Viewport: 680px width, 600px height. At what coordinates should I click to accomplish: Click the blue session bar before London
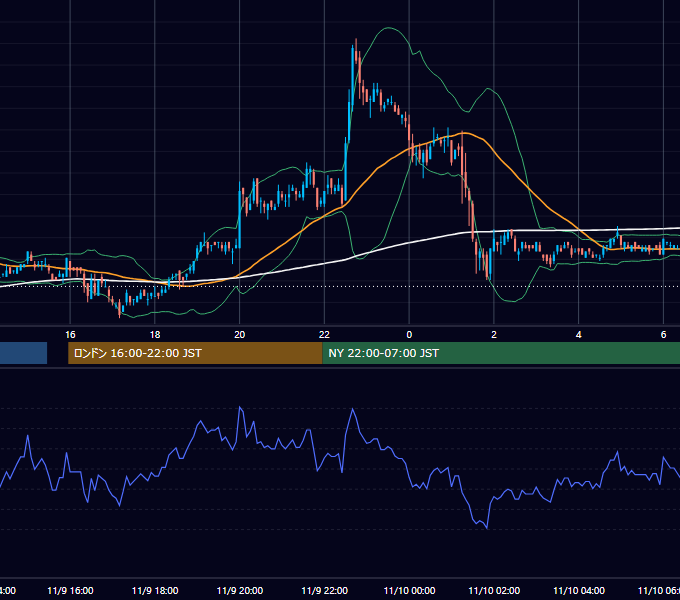[x=23, y=353]
